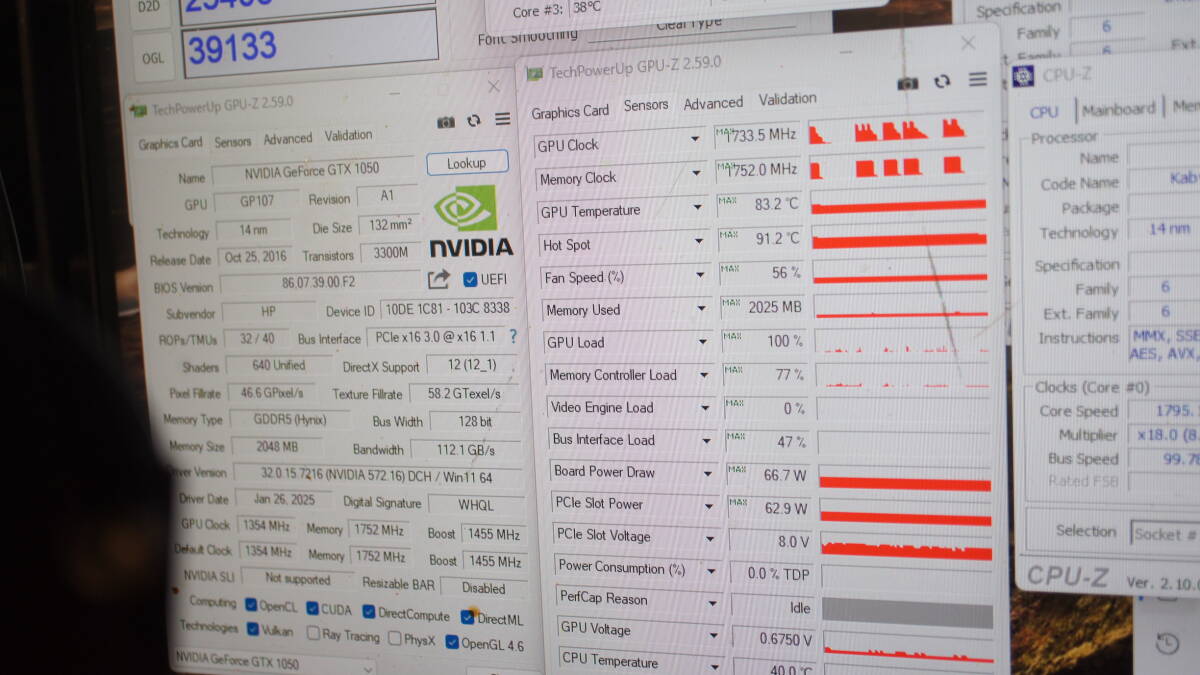Click the GPU name field NVIDIA GeForce GTX 1050
The height and width of the screenshot is (675, 1200).
pos(313,172)
